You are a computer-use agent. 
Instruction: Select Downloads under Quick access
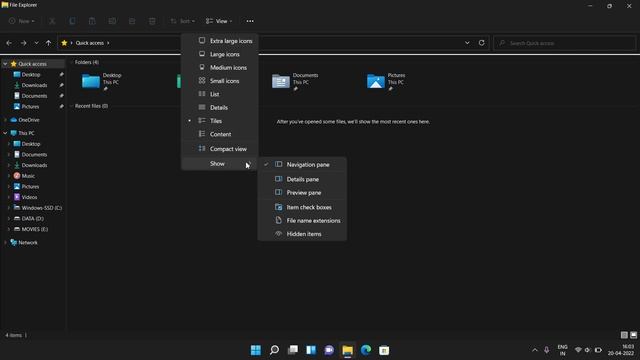click(x=34, y=85)
